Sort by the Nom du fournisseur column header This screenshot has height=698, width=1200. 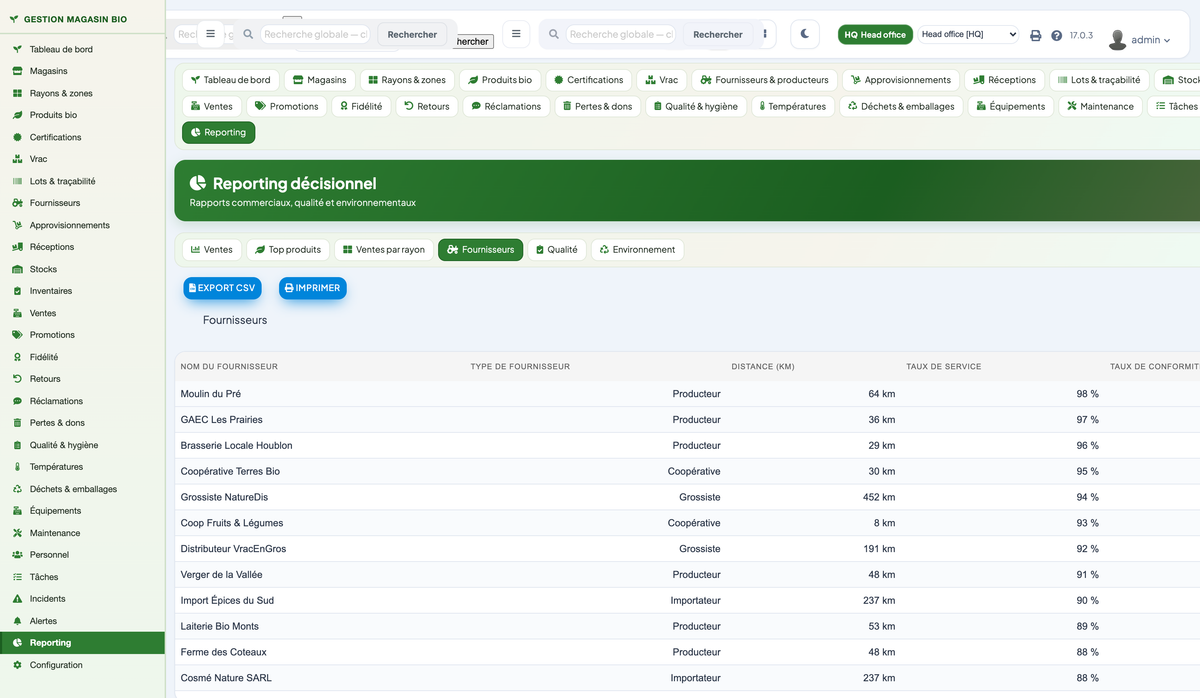tap(229, 367)
